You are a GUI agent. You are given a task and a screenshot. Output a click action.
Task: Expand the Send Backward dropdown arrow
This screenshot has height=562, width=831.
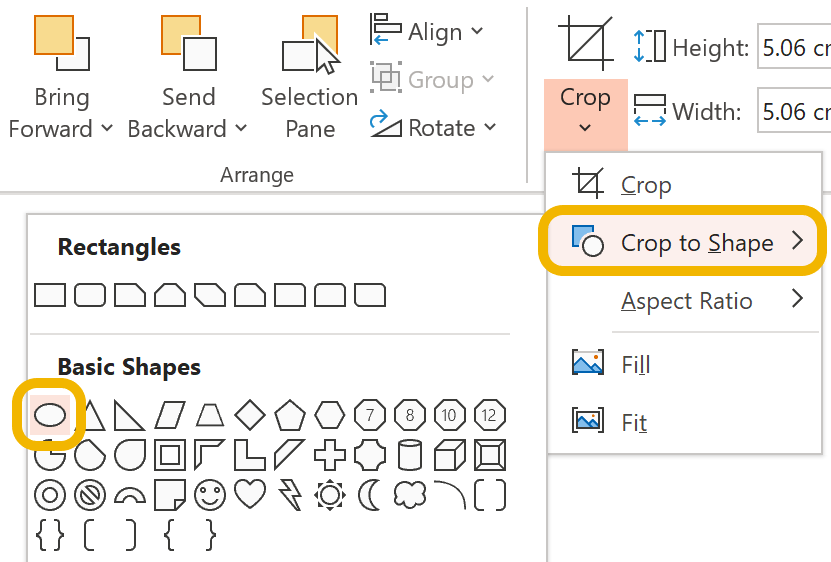(x=240, y=129)
